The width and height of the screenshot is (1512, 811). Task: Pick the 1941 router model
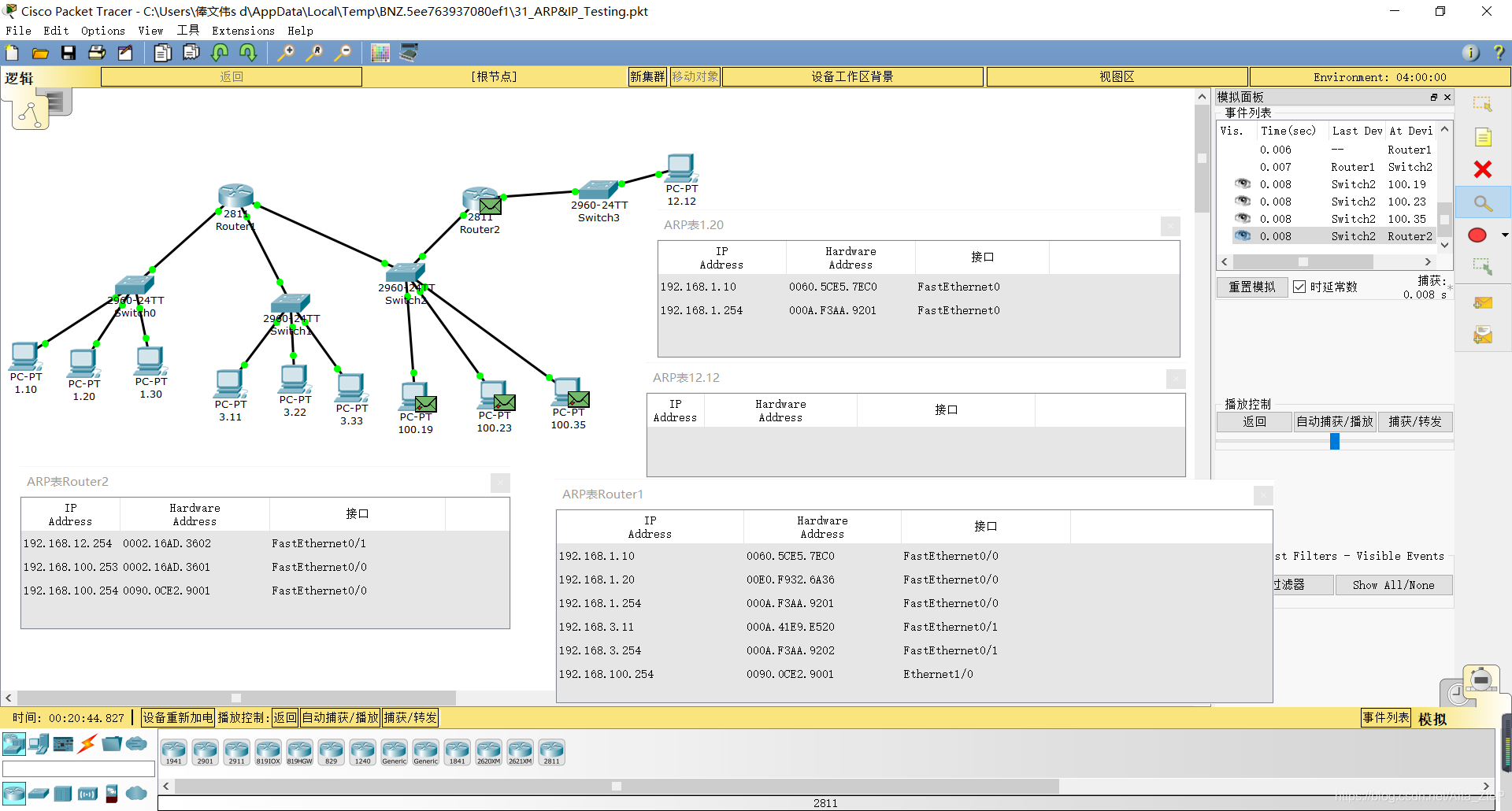pos(173,752)
